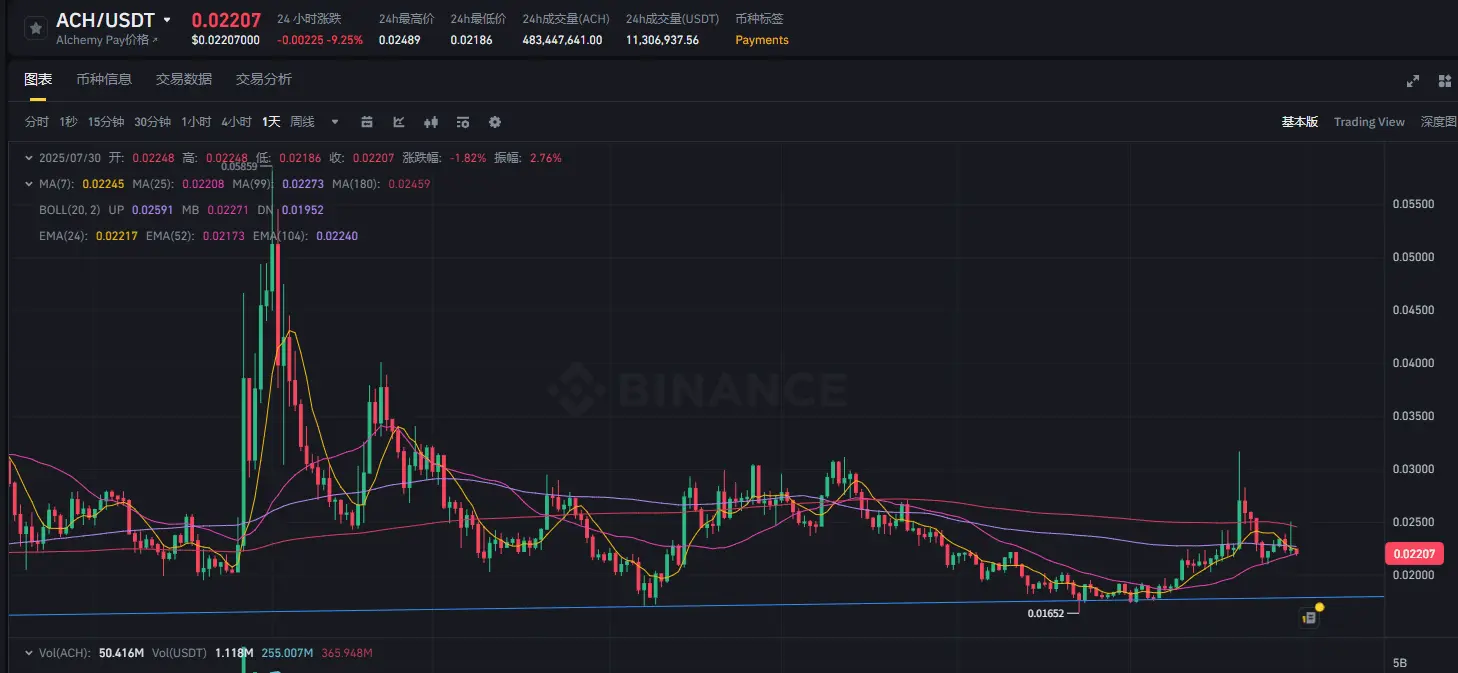Select the 30分钟 chart interval
1458x673 pixels.
point(153,122)
